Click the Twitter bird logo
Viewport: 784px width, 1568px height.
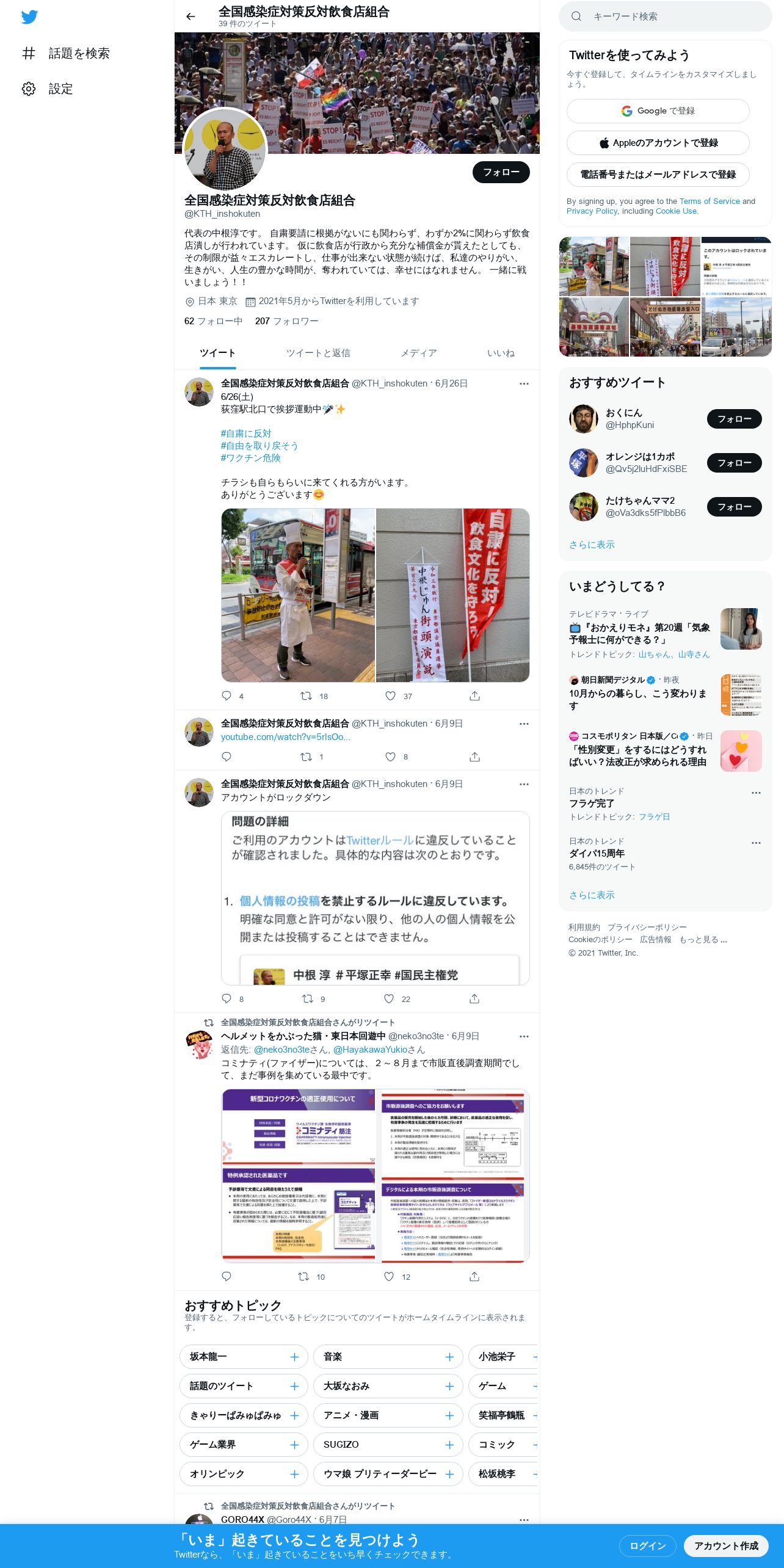(x=29, y=17)
